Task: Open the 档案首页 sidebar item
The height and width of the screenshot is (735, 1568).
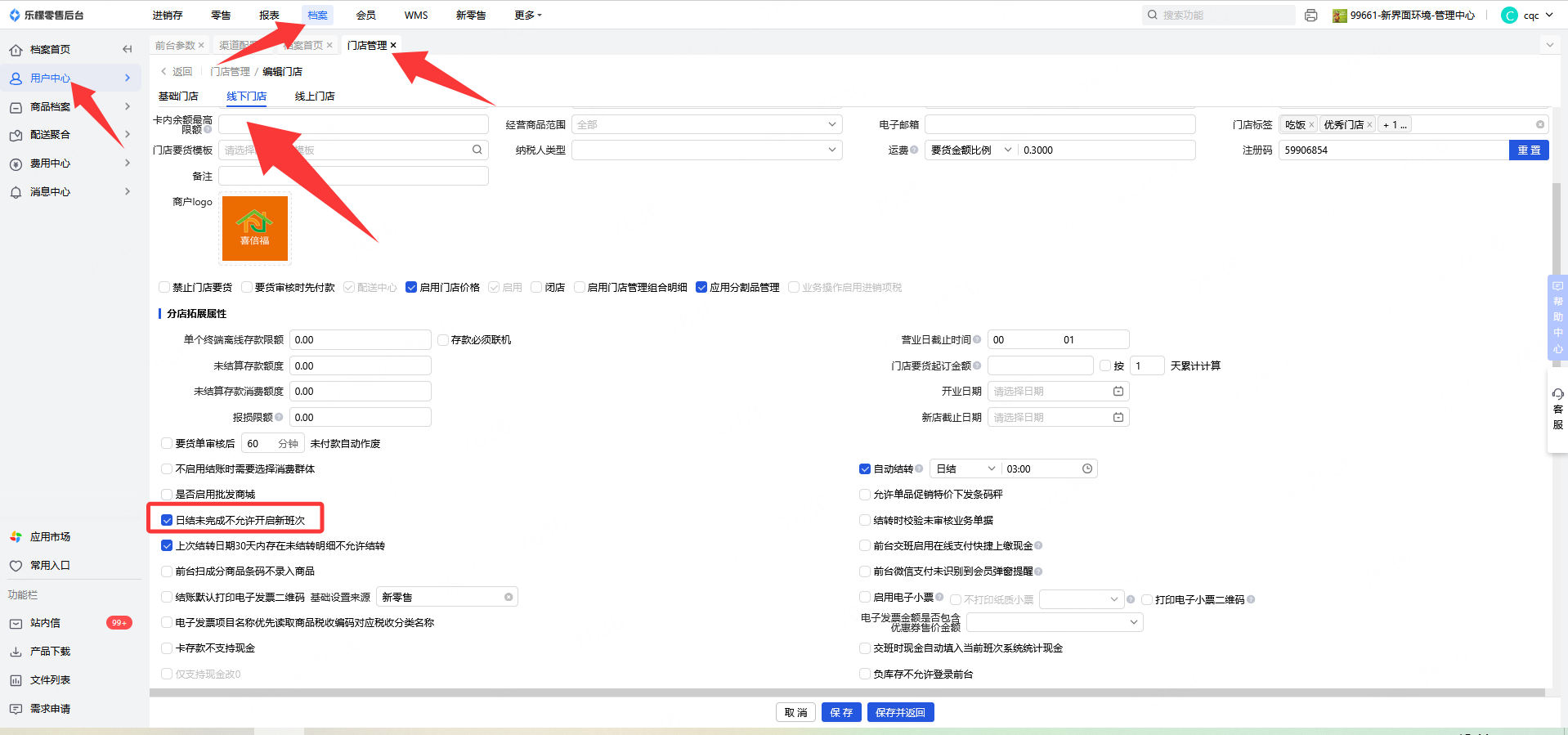Action: tap(50, 50)
